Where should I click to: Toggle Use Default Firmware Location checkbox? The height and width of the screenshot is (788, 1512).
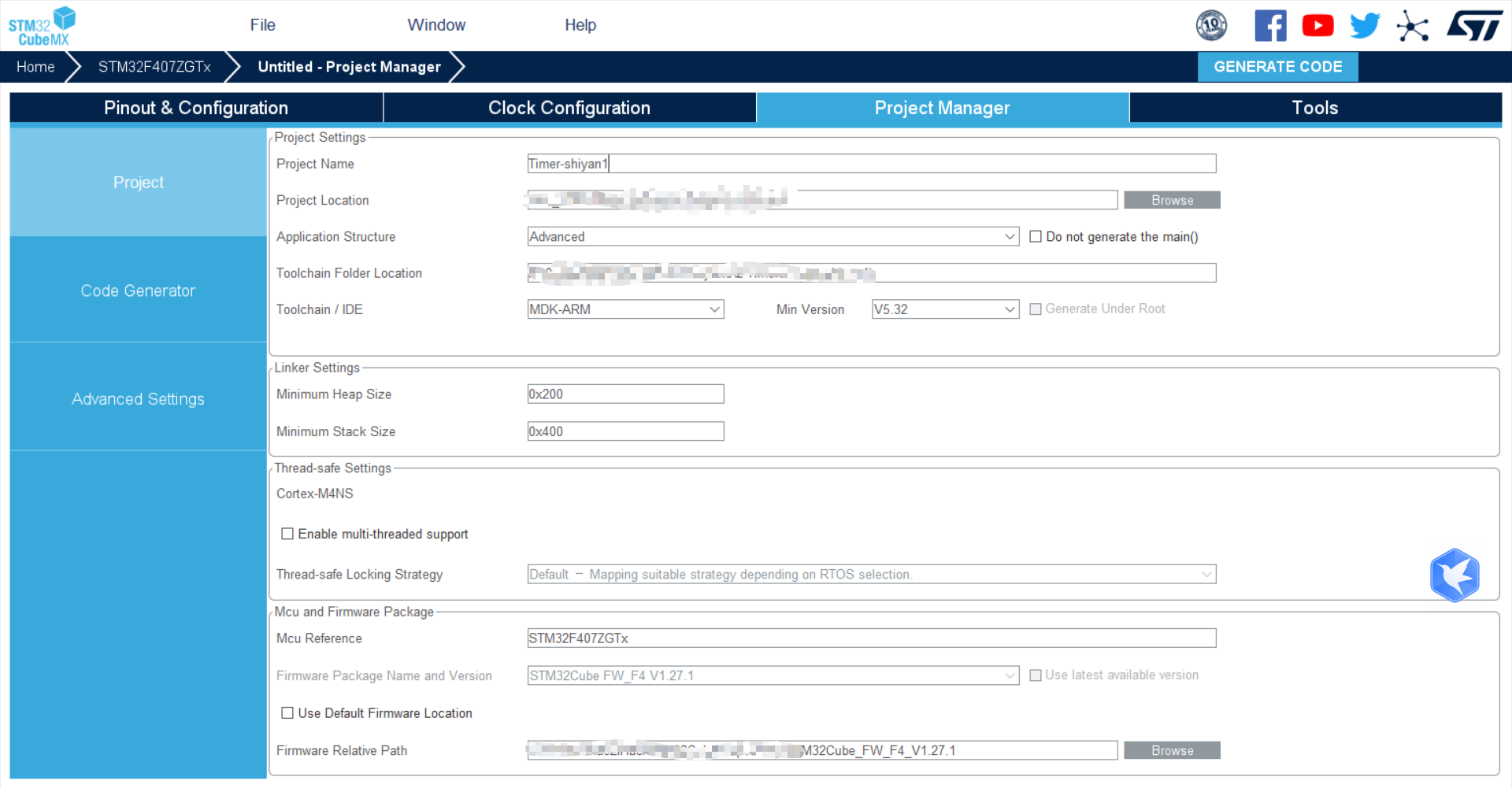(287, 713)
